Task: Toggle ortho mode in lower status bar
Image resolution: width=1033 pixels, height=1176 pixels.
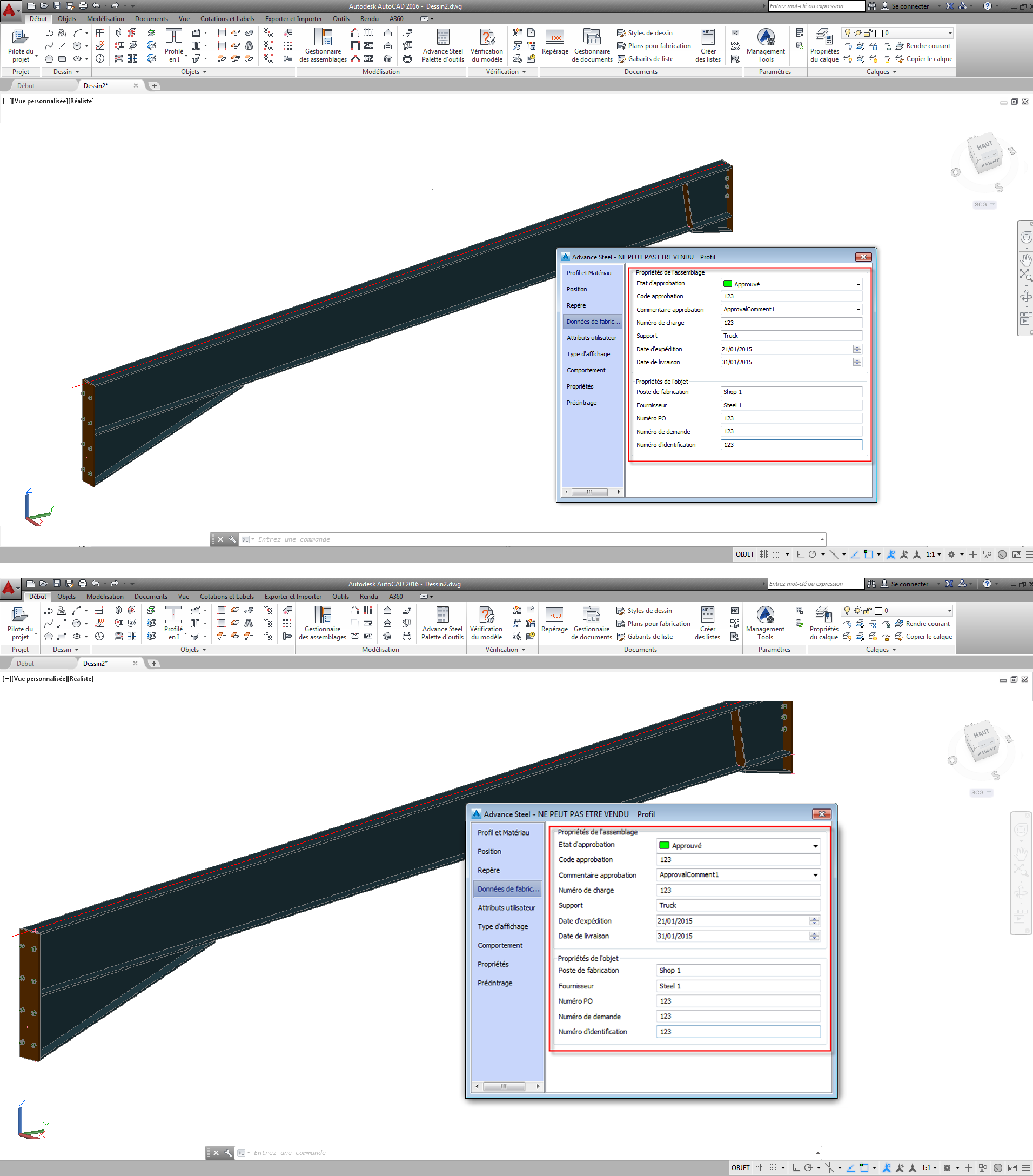Action: pyautogui.click(x=796, y=1168)
